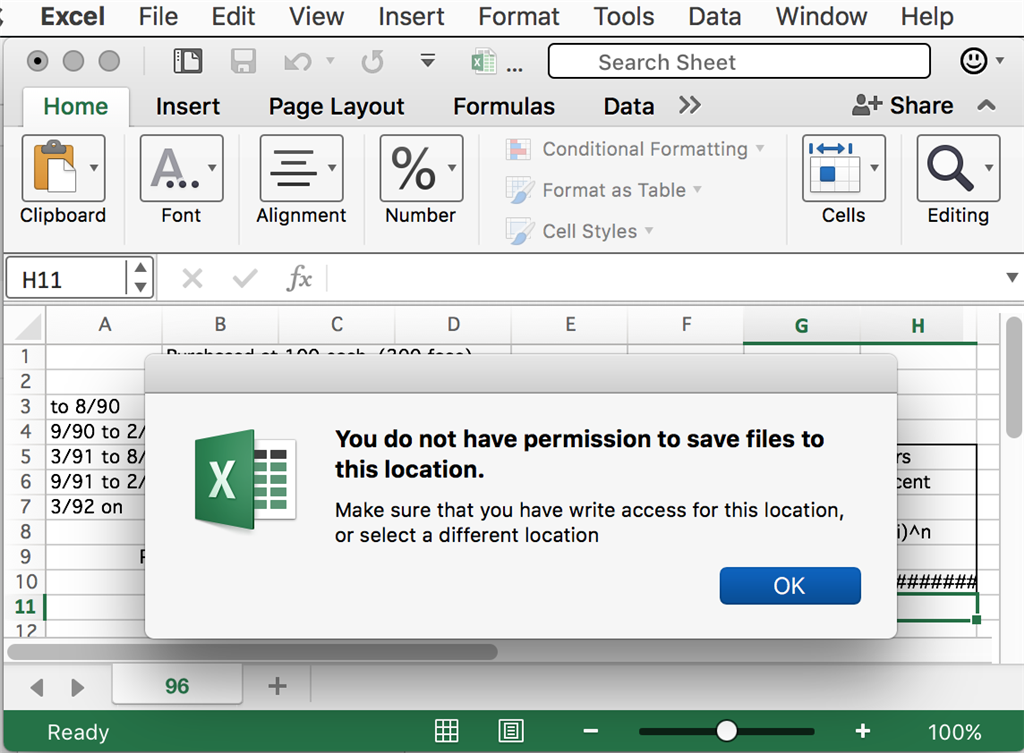Switch to the Data ribbon tab
The image size is (1024, 753).
pos(629,106)
